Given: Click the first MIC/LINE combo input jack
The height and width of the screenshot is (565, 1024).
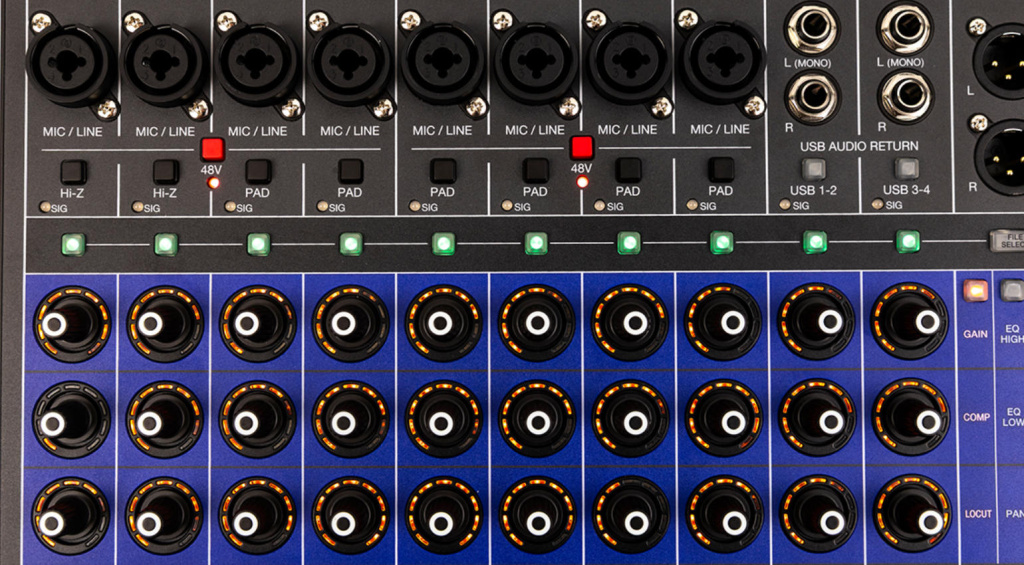Looking at the screenshot, I should coord(72,62).
